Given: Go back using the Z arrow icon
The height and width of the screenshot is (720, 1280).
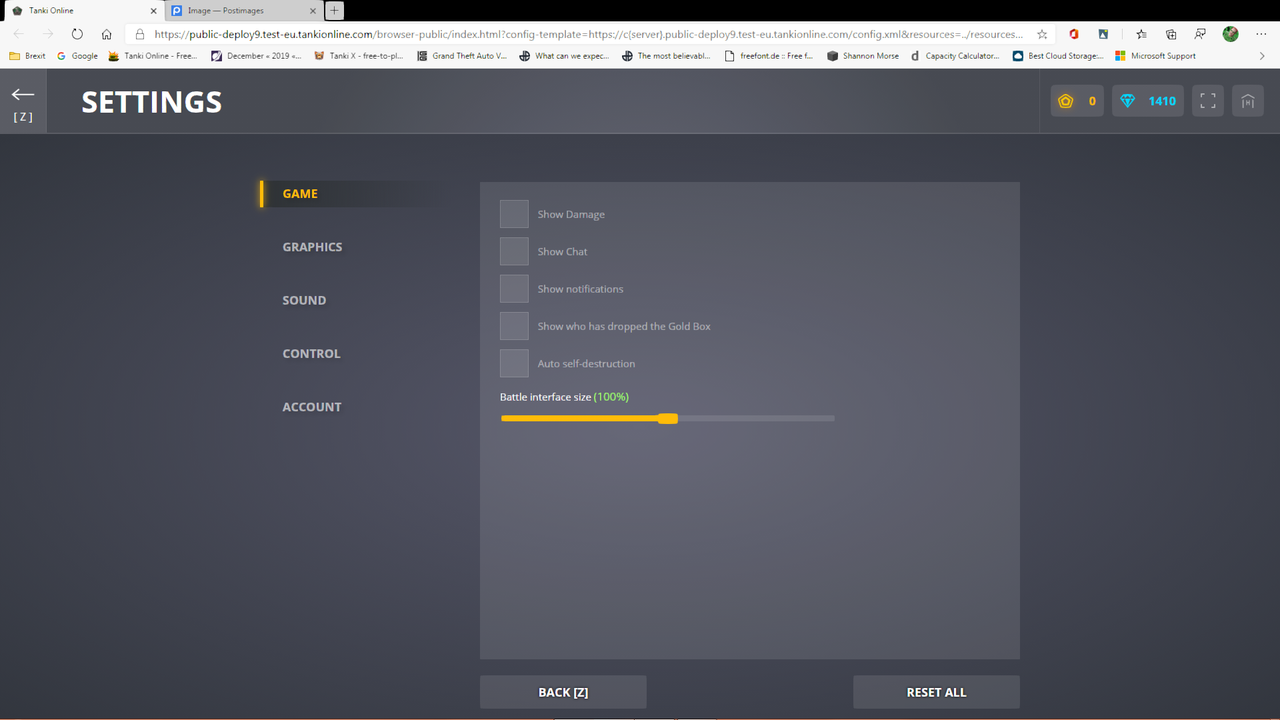Looking at the screenshot, I should tap(23, 101).
